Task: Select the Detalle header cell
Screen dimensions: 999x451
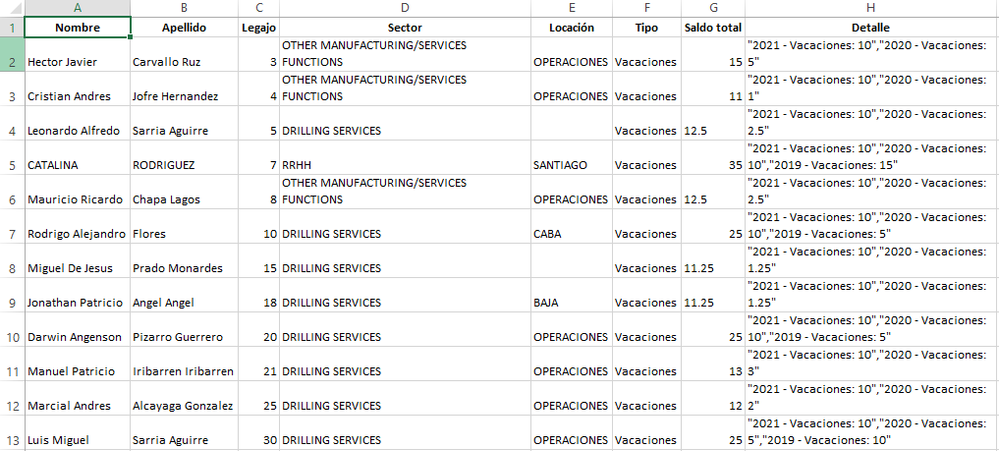Action: pyautogui.click(x=871, y=27)
